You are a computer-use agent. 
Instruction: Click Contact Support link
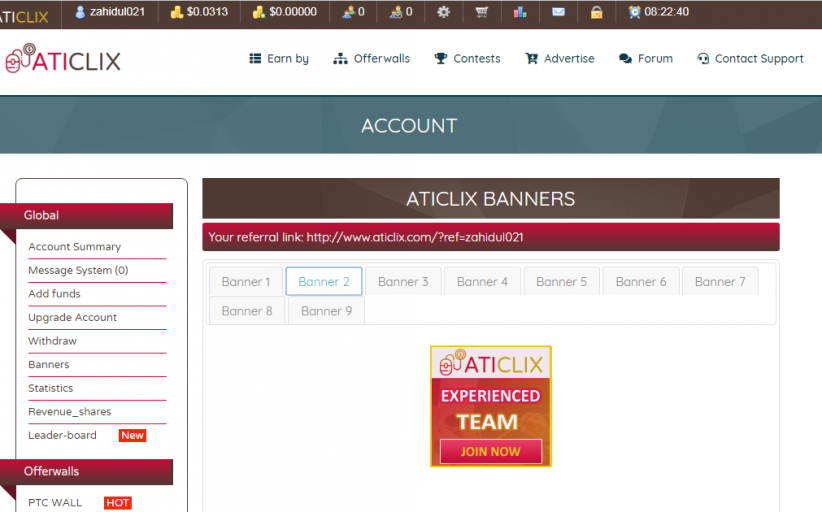pyautogui.click(x=750, y=59)
